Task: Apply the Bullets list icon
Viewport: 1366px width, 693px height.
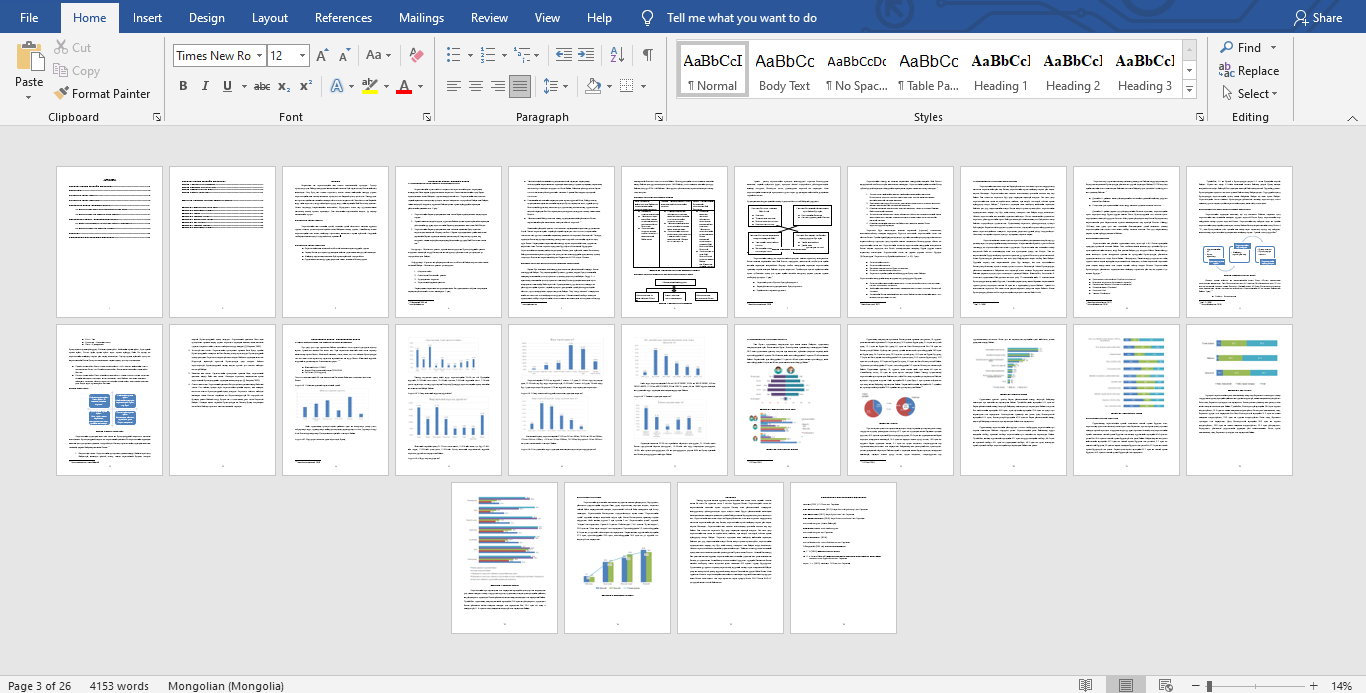Action: pyautogui.click(x=454, y=56)
